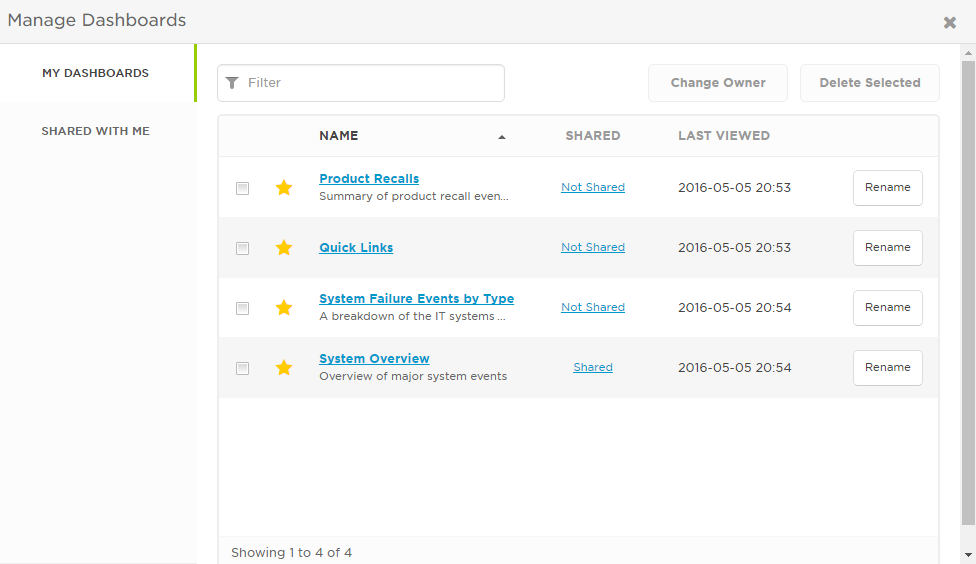Click the Shared status of System Overview
The width and height of the screenshot is (976, 564).
593,368
